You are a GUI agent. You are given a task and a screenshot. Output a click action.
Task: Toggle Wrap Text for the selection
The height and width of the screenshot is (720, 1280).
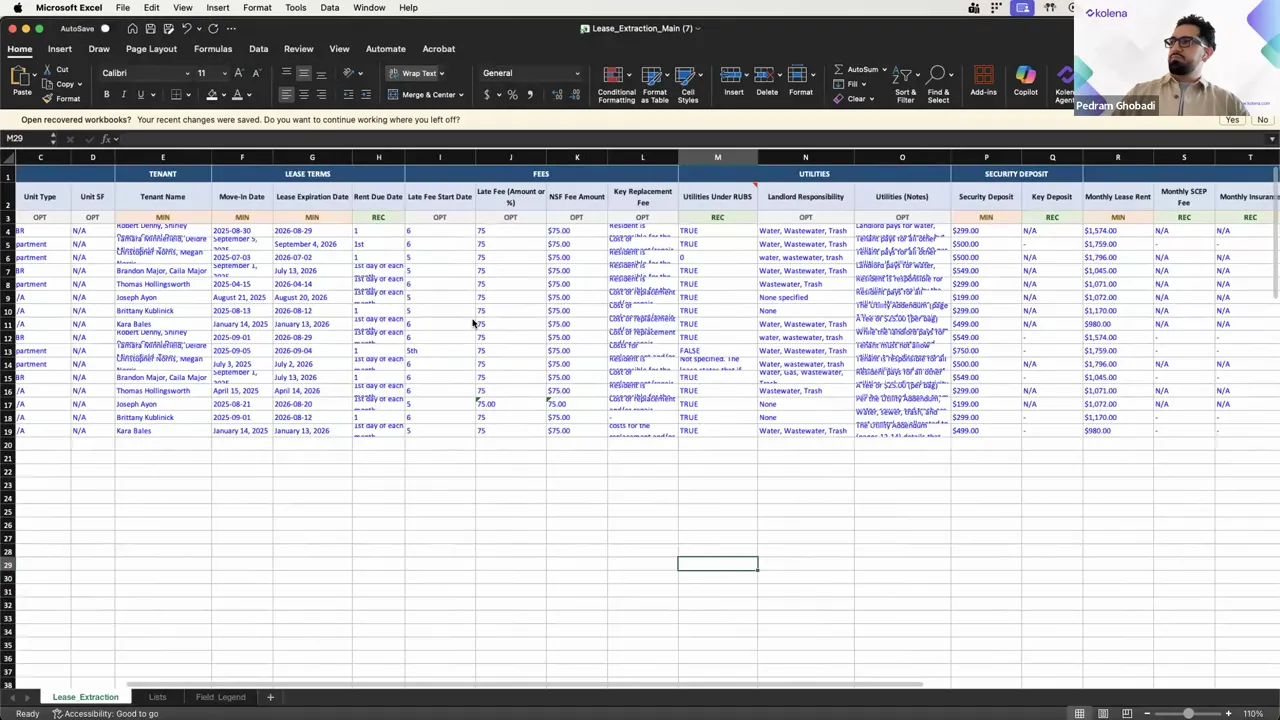(417, 73)
